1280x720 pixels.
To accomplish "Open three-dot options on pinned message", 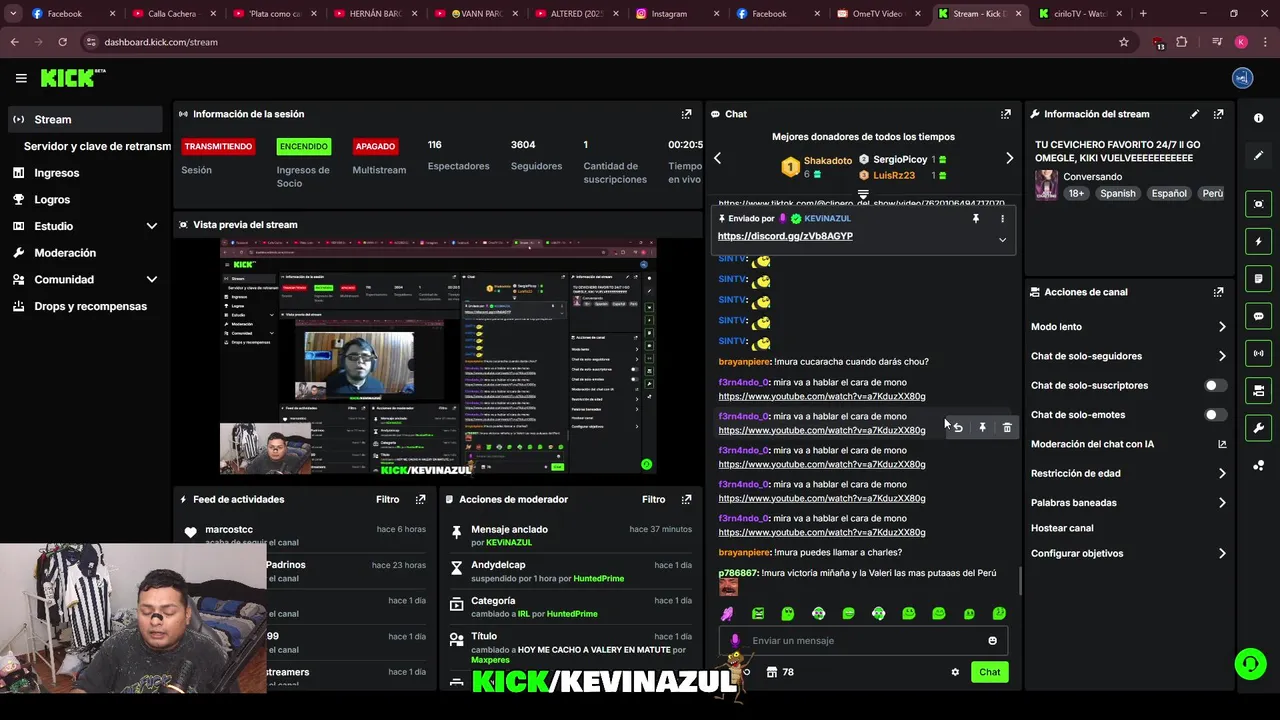I will coord(1002,218).
